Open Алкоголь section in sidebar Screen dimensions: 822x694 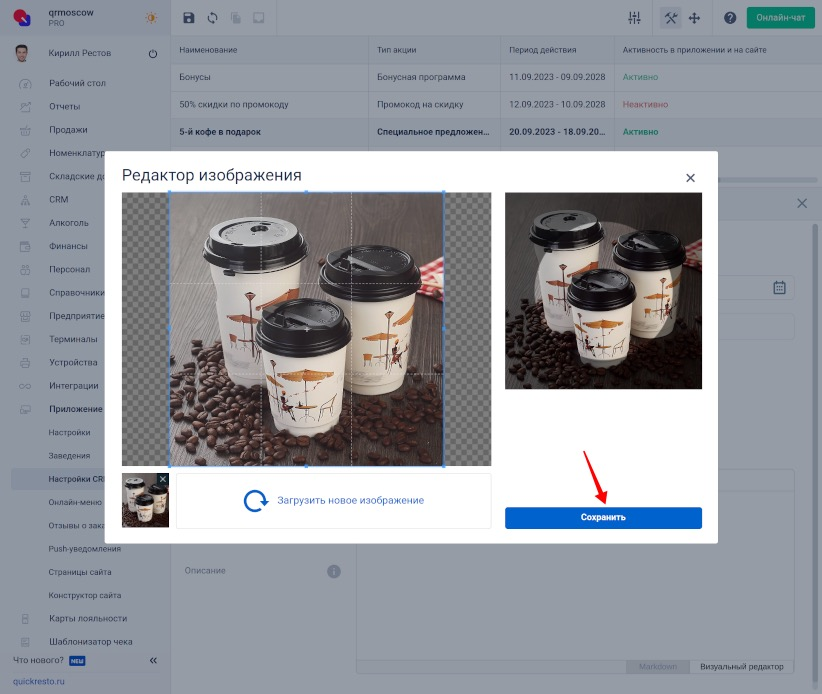[x=69, y=223]
